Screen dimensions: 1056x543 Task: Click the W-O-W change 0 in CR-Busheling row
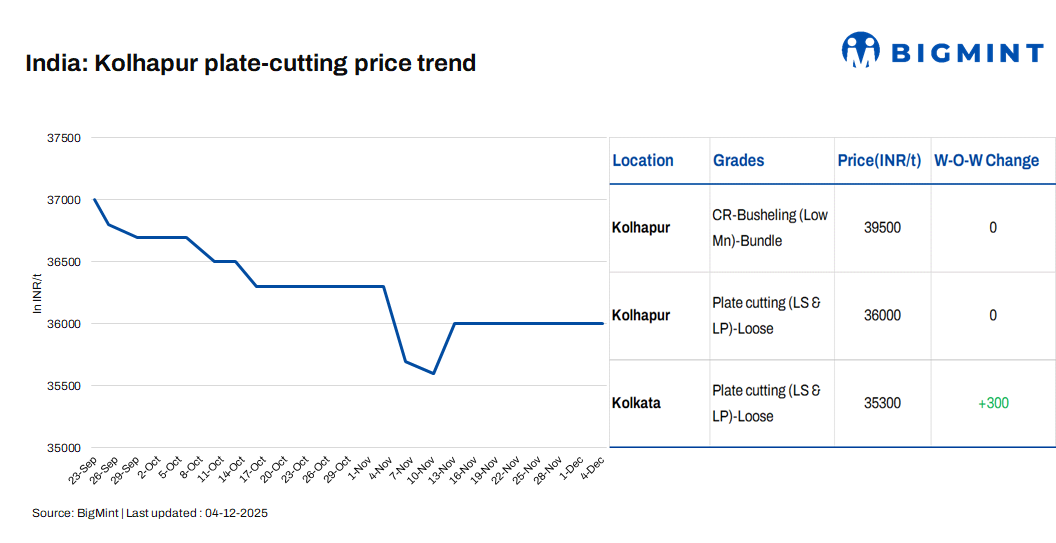point(993,228)
